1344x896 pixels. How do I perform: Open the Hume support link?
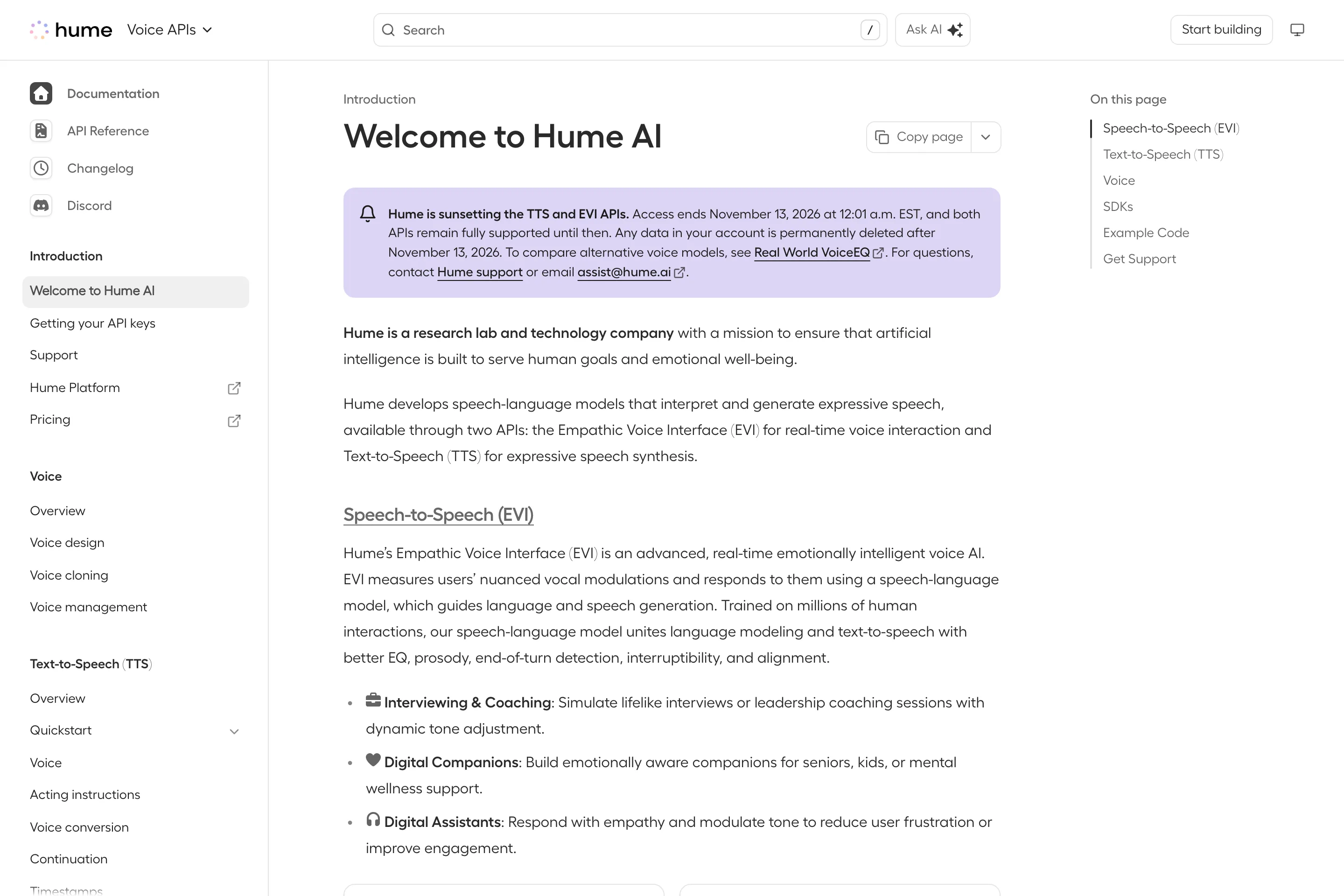480,272
